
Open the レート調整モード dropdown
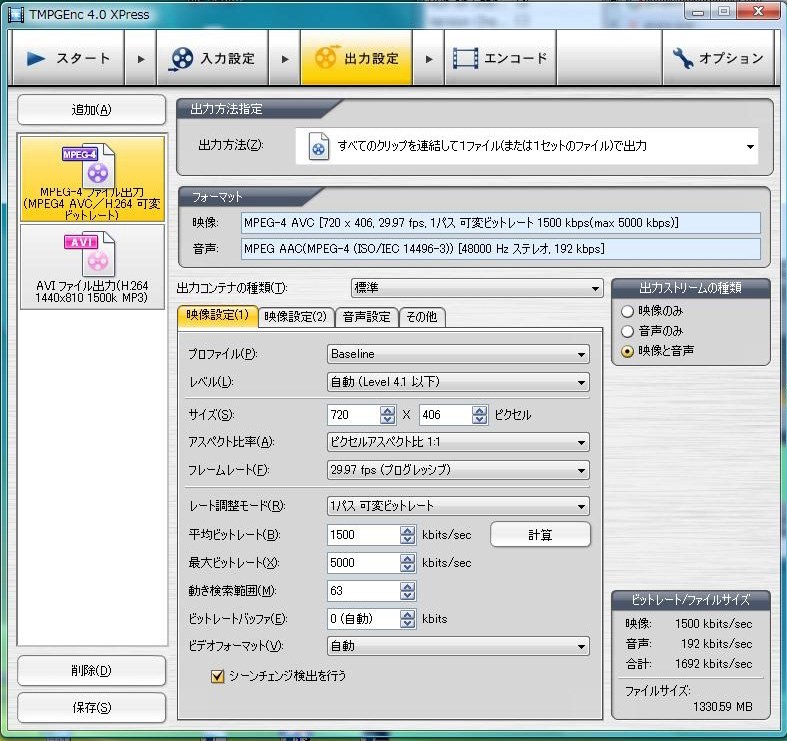click(458, 506)
